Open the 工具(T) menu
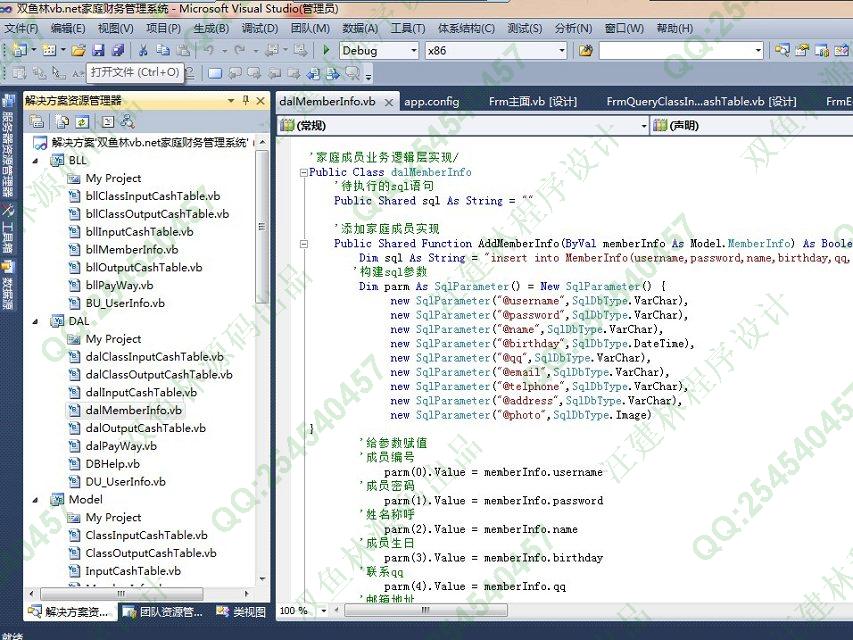Image resolution: width=853 pixels, height=640 pixels. point(407,28)
